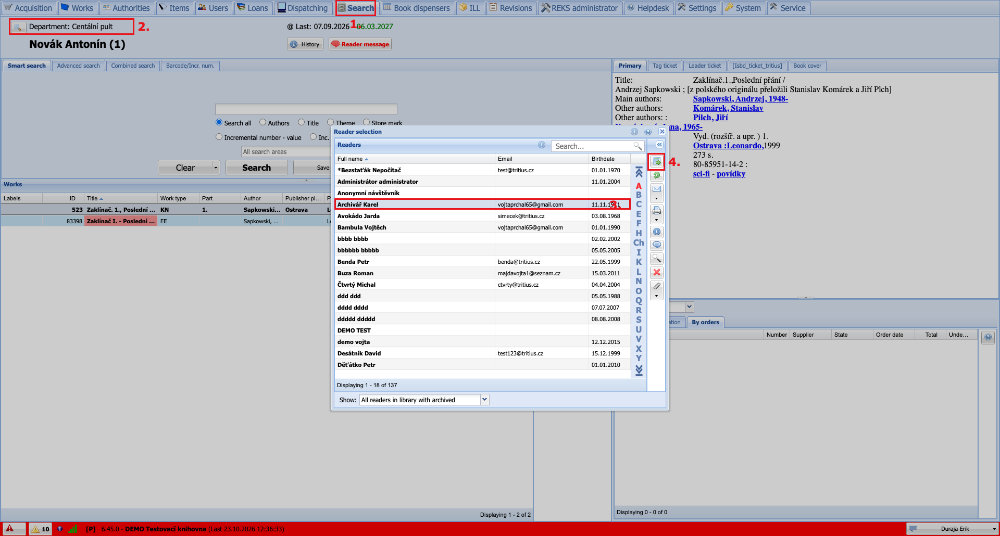Image resolution: width=1000 pixels, height=536 pixels.
Task: Close the Reader selection dialog
Action: click(x=661, y=131)
